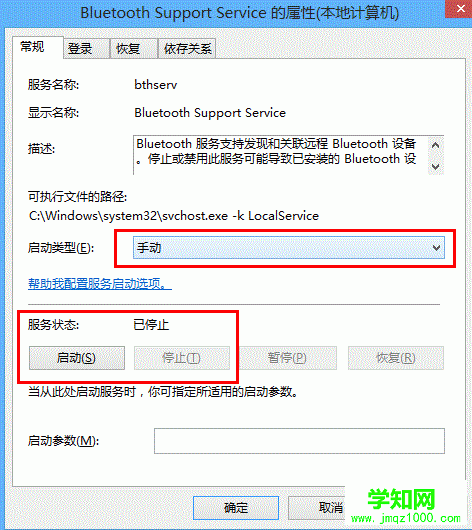Click the 暂停(P) button
Image resolution: width=472 pixels, height=530 pixels.
point(288,358)
